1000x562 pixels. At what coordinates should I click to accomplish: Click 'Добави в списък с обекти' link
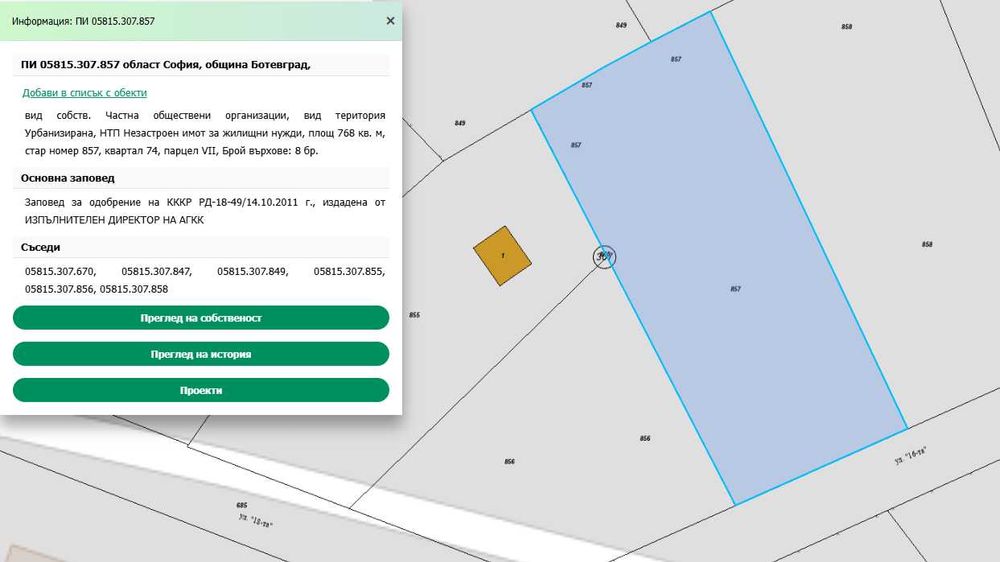84,92
